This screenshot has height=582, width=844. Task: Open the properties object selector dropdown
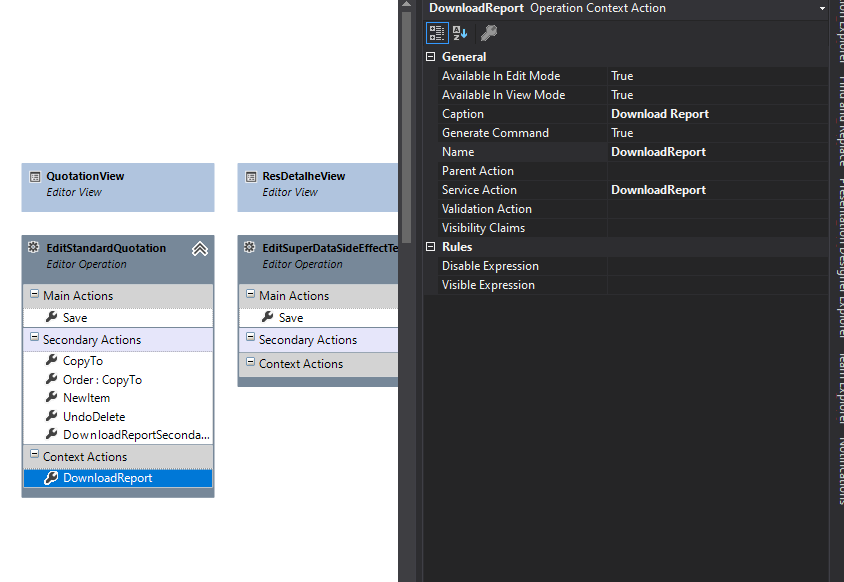(822, 8)
